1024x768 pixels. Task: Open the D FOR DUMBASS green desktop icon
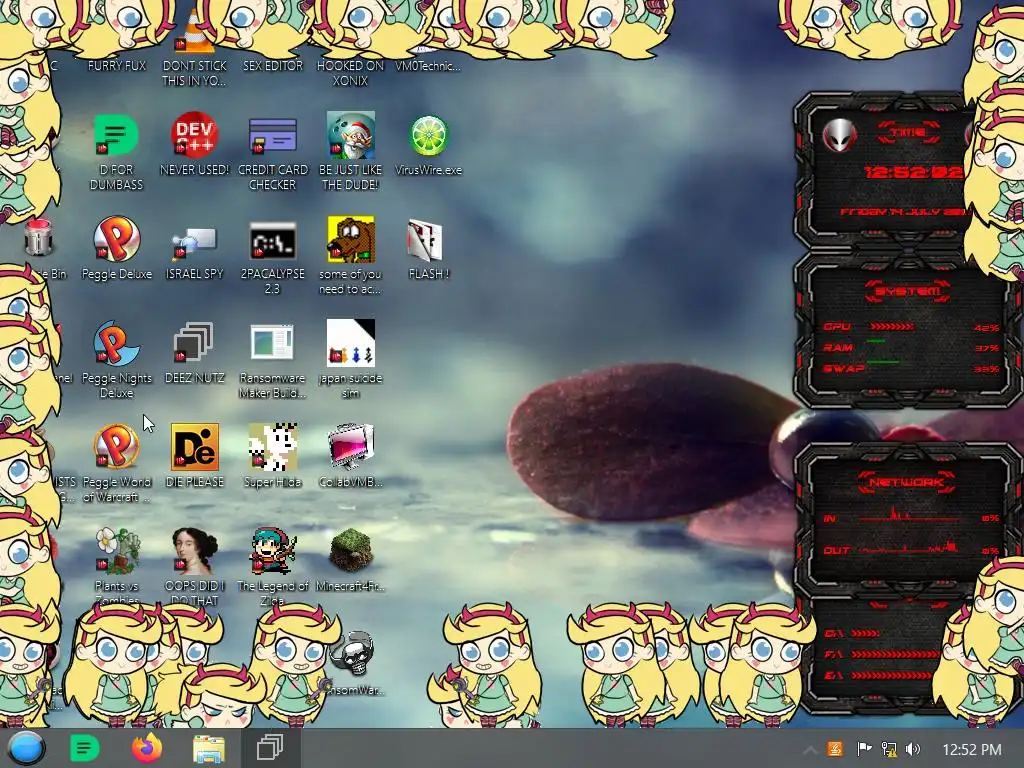116,135
